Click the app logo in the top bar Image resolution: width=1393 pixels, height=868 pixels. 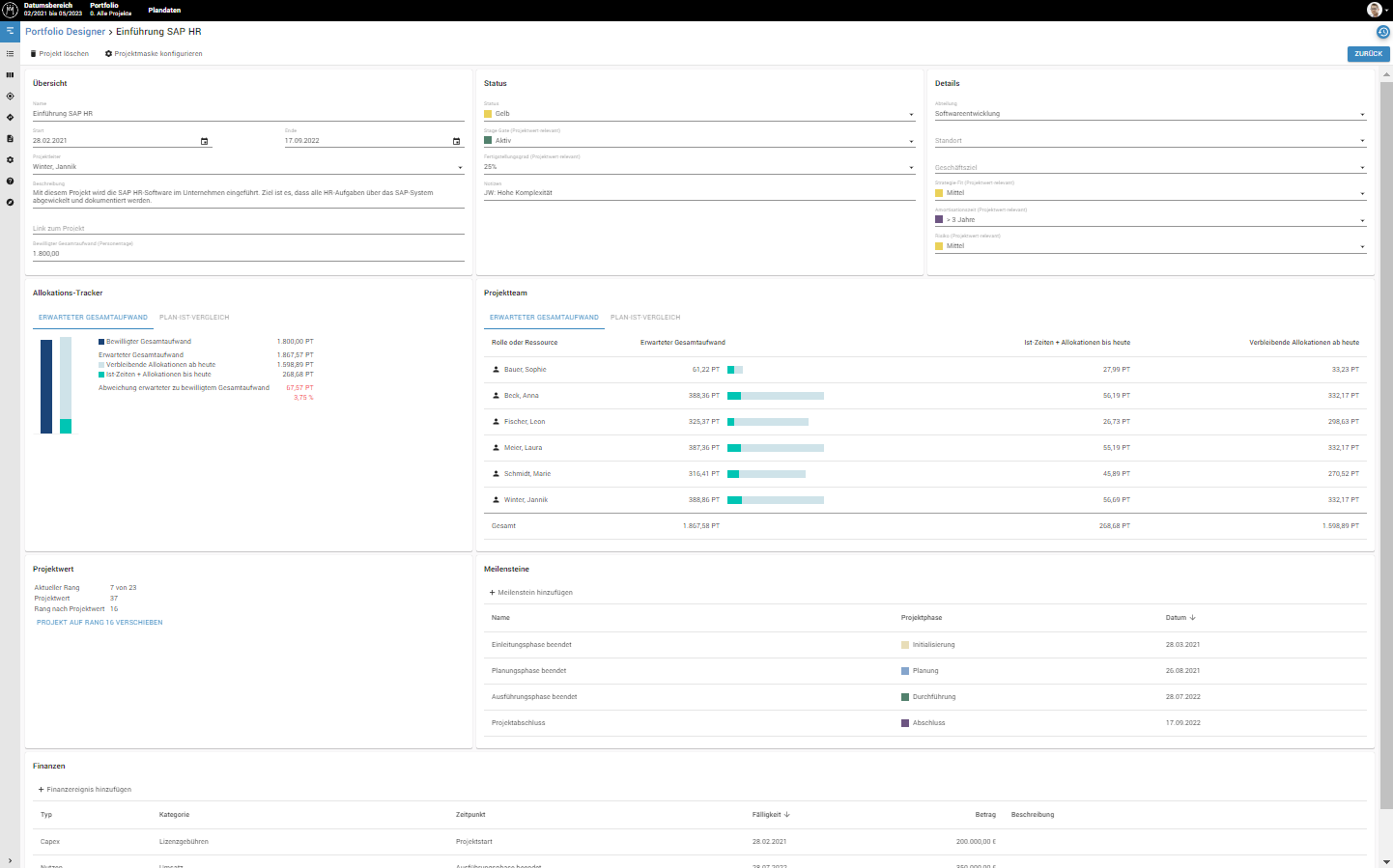11,10
